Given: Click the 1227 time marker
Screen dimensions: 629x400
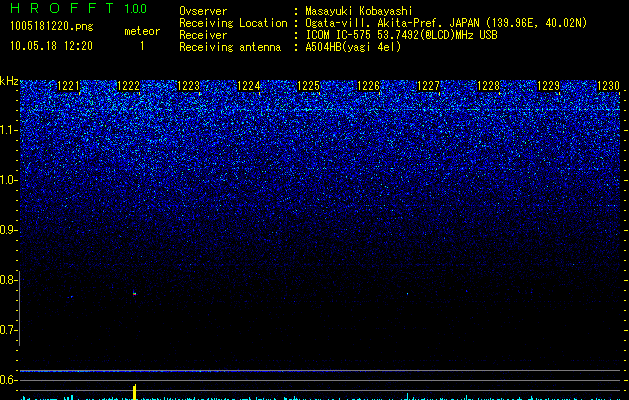Looking at the screenshot, I should pos(428,86).
